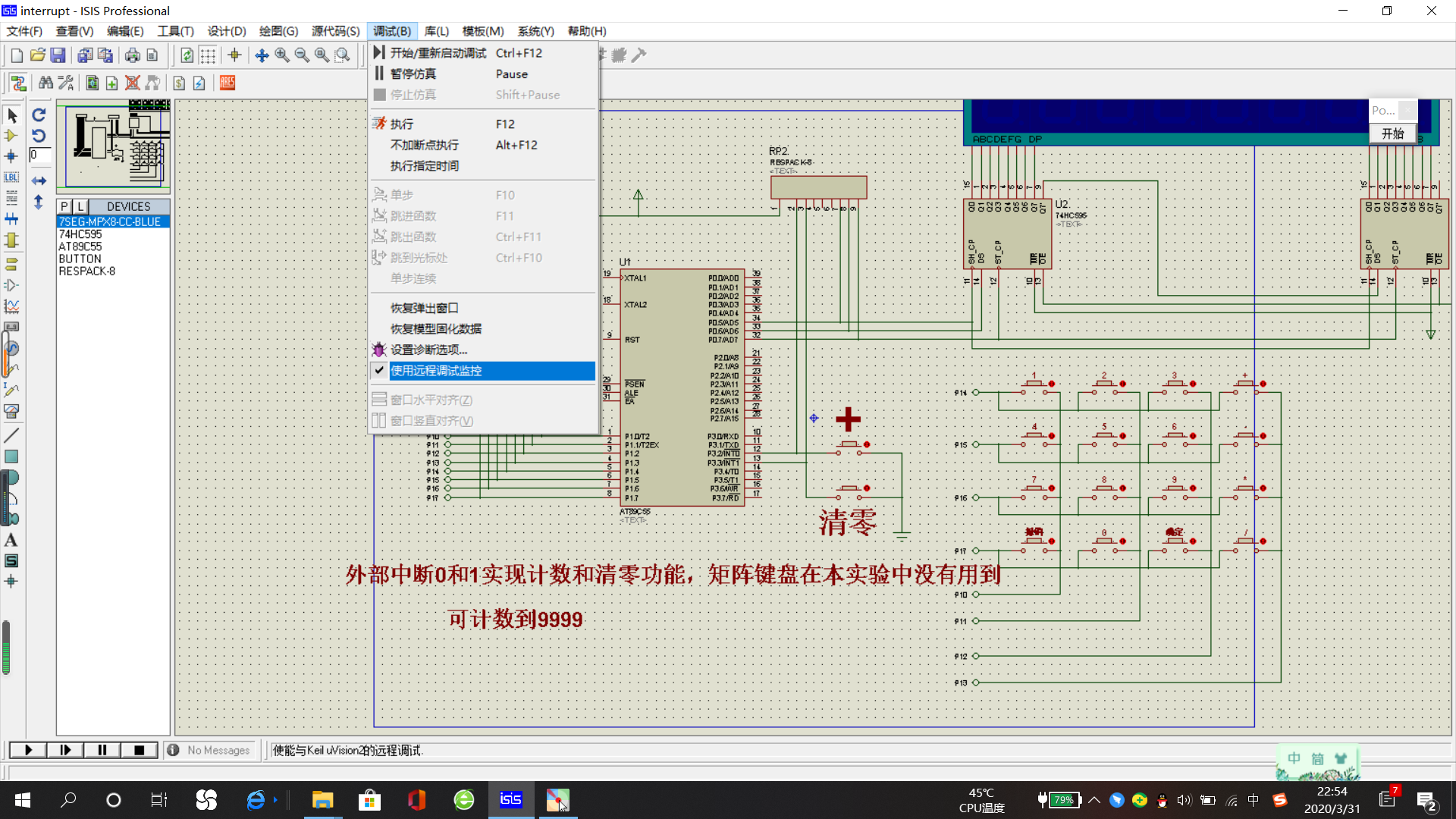Run electrical rule check lightning icon

tap(199, 83)
